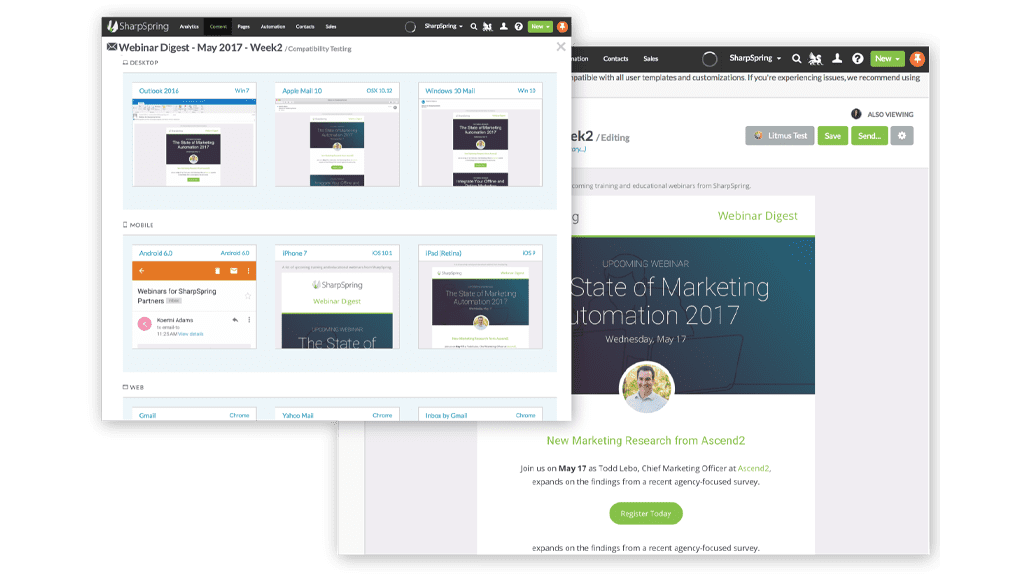Click the back arrow in the Android 6.0 preview

pyautogui.click(x=142, y=271)
